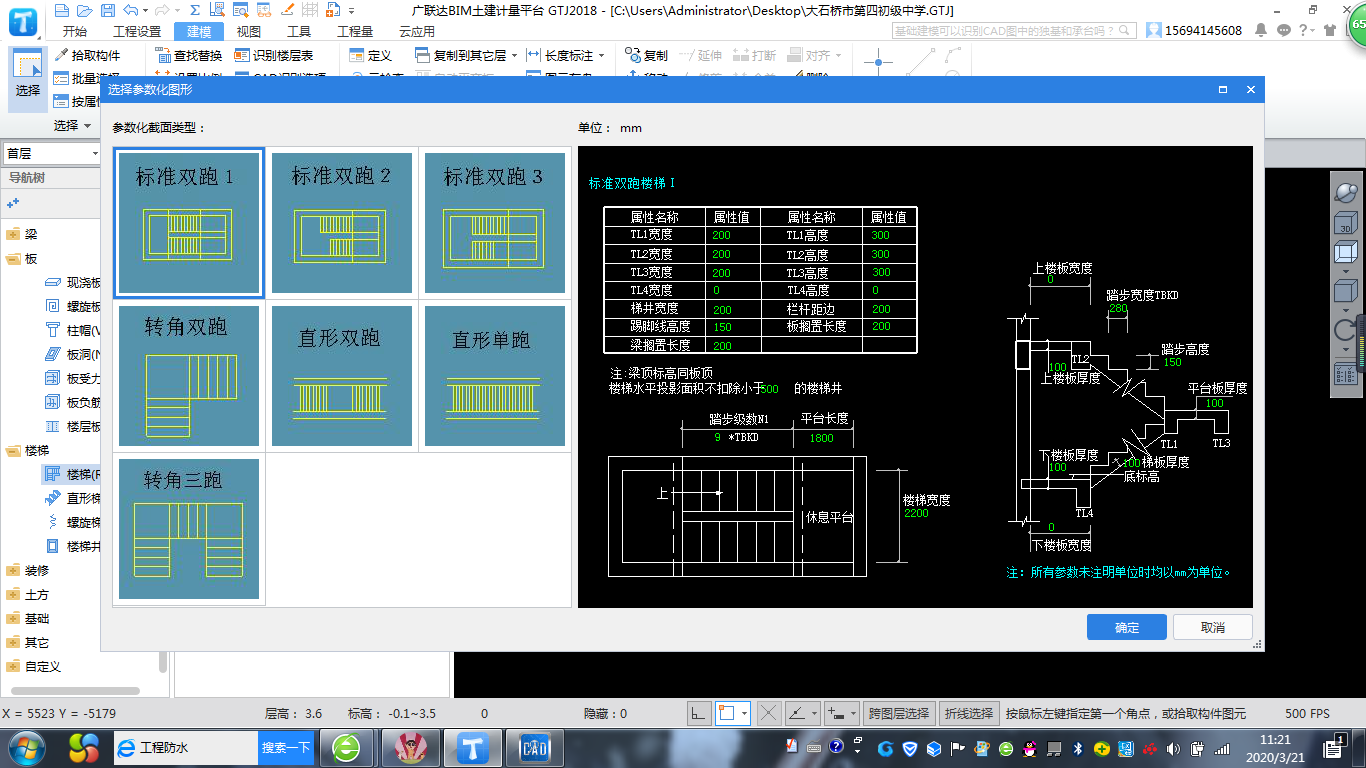Open the Quantities (工程量) ribbon tab
The width and height of the screenshot is (1366, 768).
coord(355,31)
